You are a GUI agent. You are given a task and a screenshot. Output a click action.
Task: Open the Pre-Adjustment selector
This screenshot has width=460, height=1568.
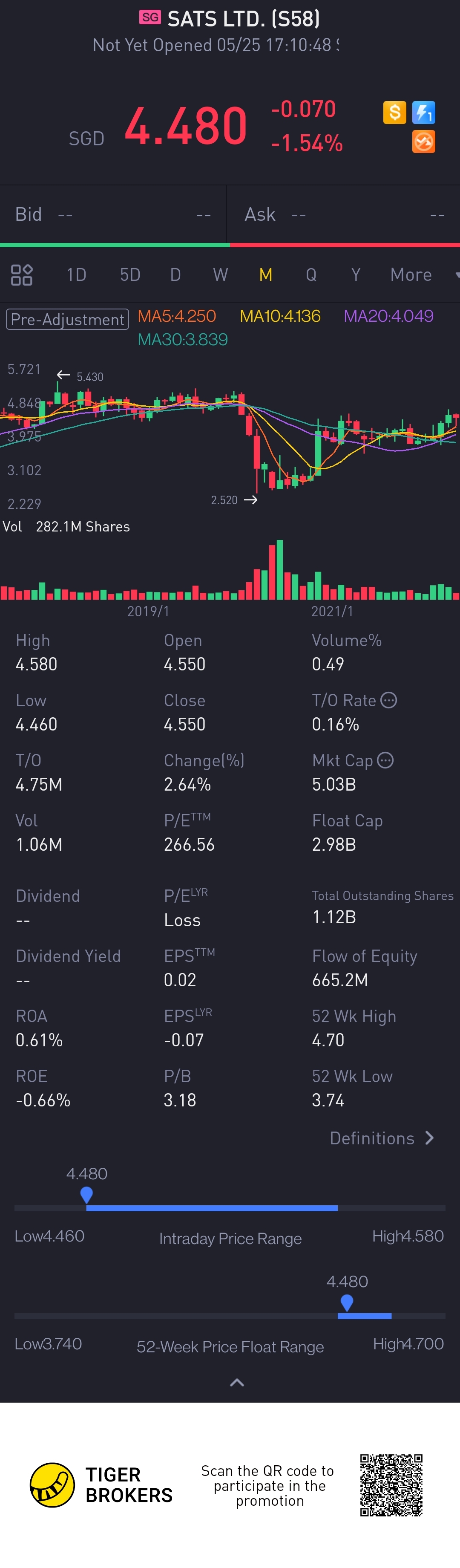pyautogui.click(x=68, y=320)
